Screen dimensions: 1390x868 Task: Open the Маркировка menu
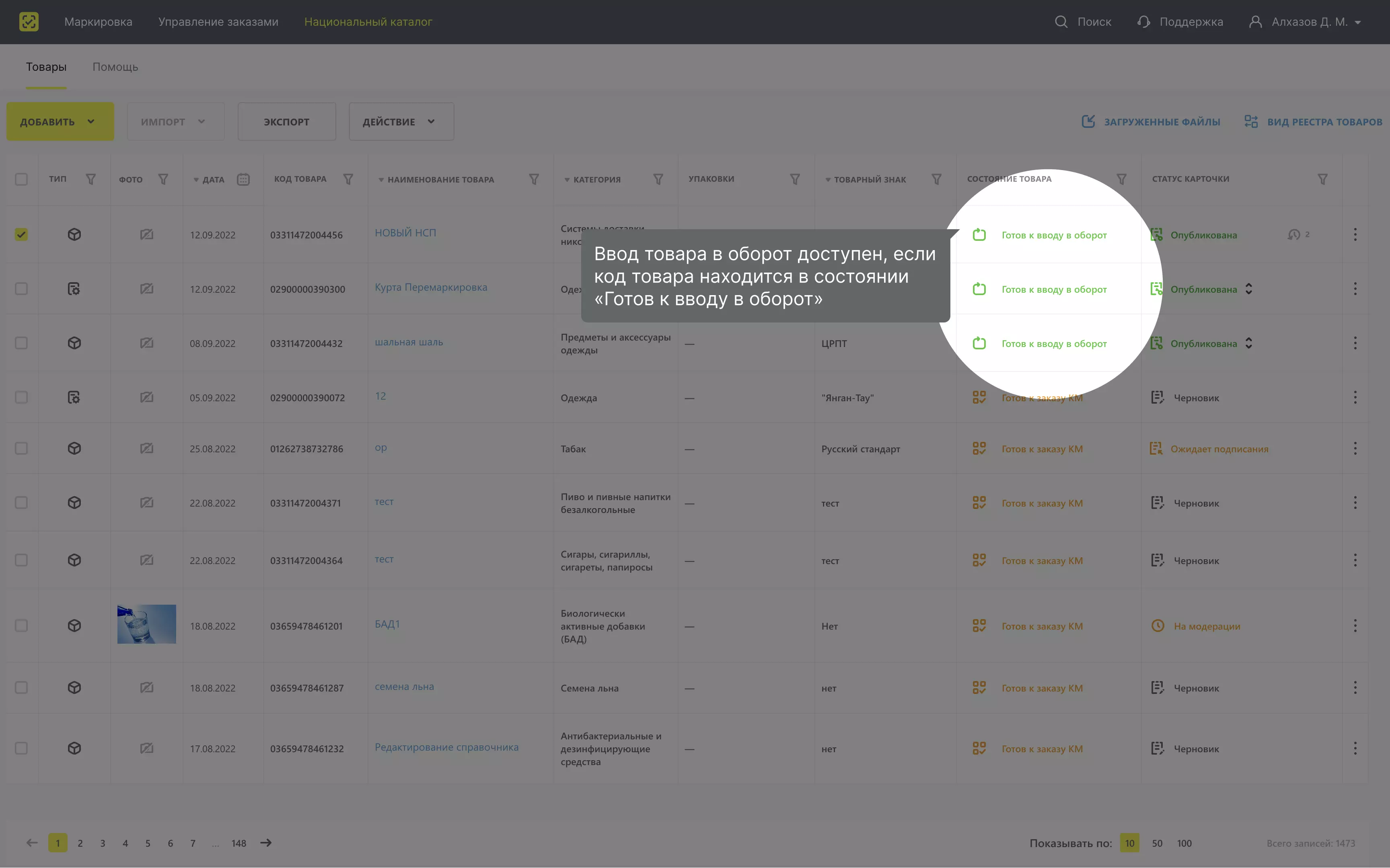[x=98, y=22]
